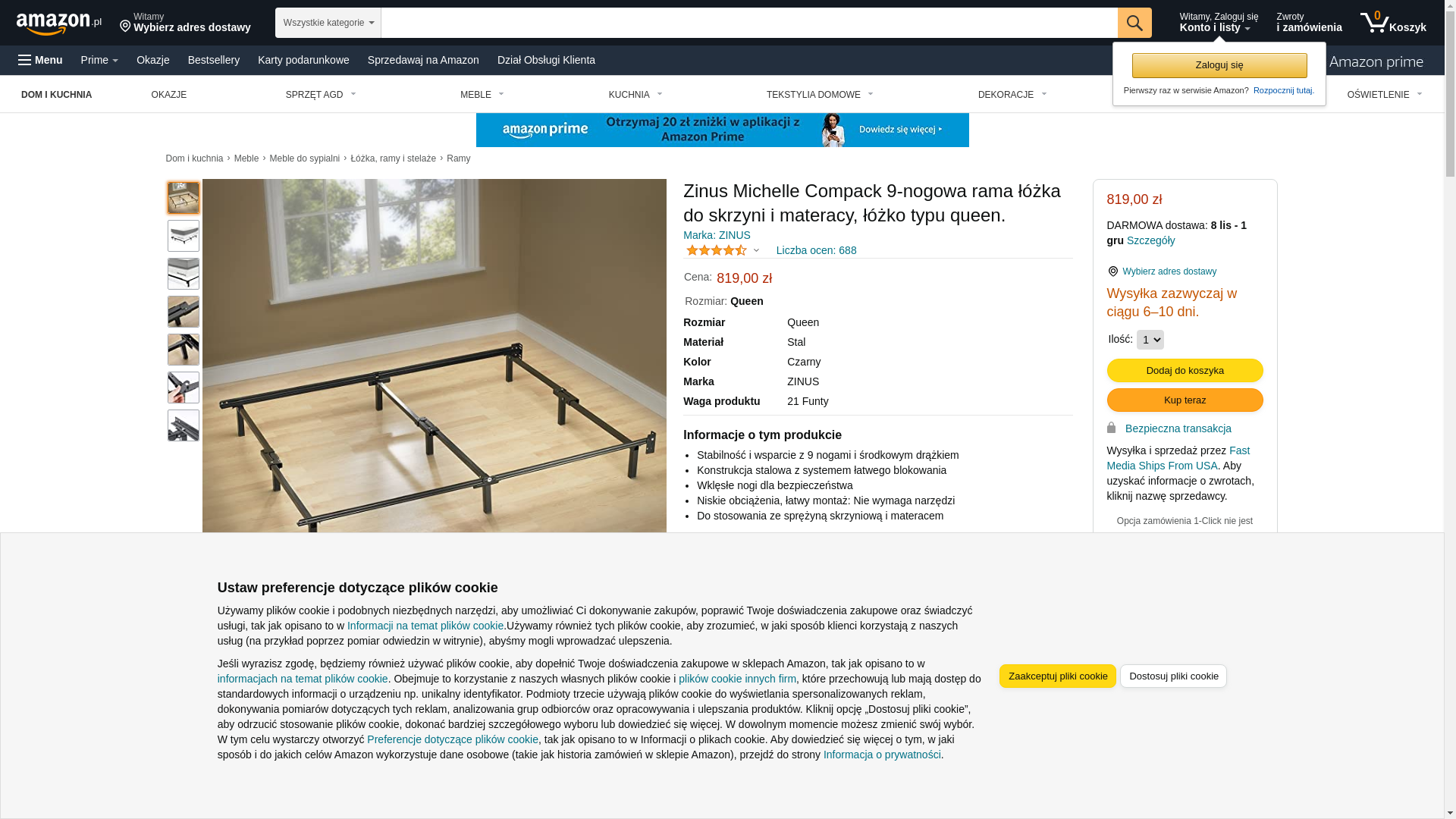Select the first bed frame thumbnail

[x=184, y=198]
